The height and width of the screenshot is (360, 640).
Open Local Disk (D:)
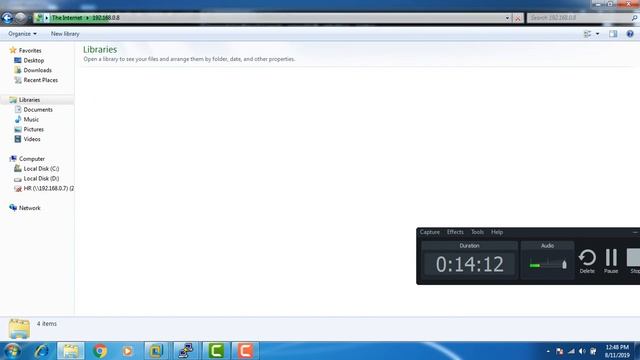tap(41, 178)
